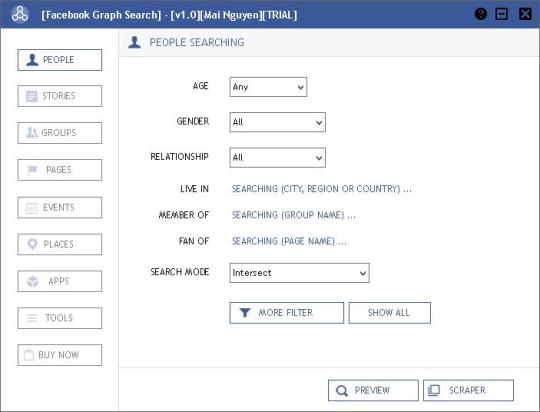The image size is (540, 412).
Task: Open the SEARCH MODE Intersect dropdown
Action: [300, 273]
